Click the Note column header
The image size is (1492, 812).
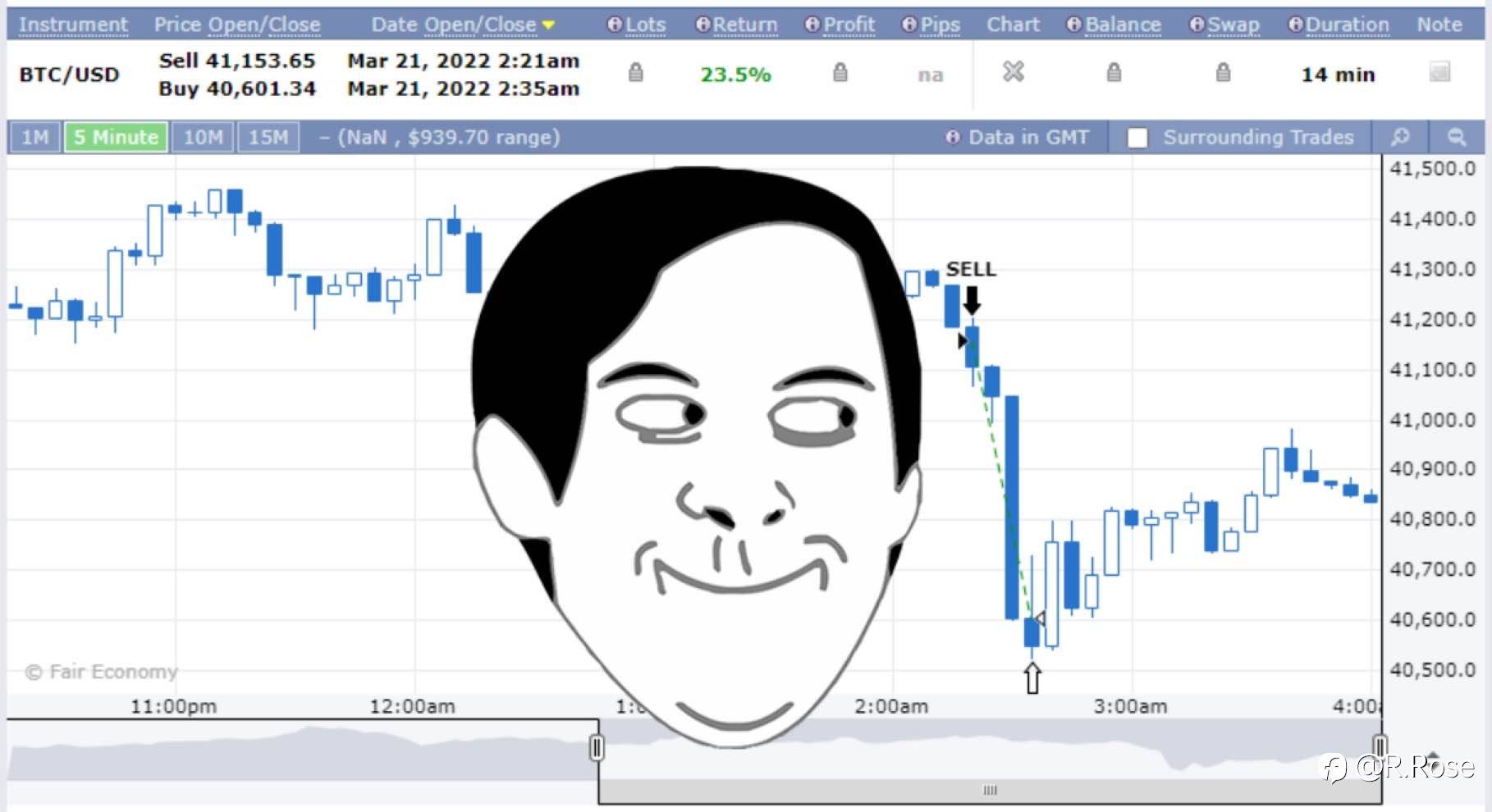click(1439, 25)
